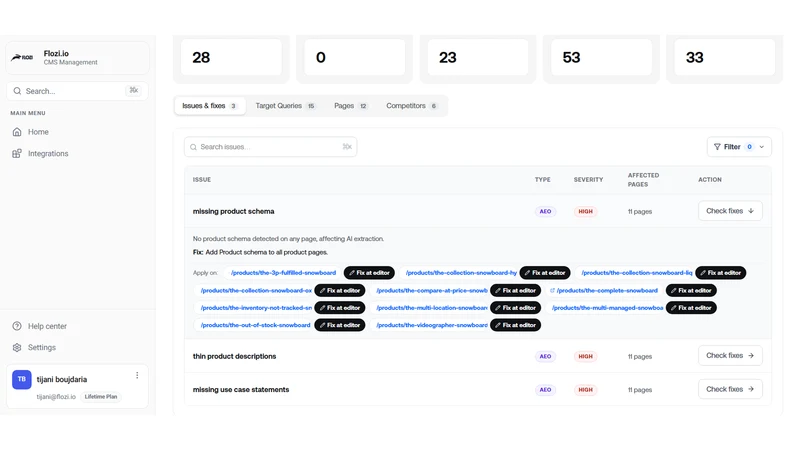Switch to the Competitors tab
This screenshot has width=800, height=450.
tap(412, 106)
